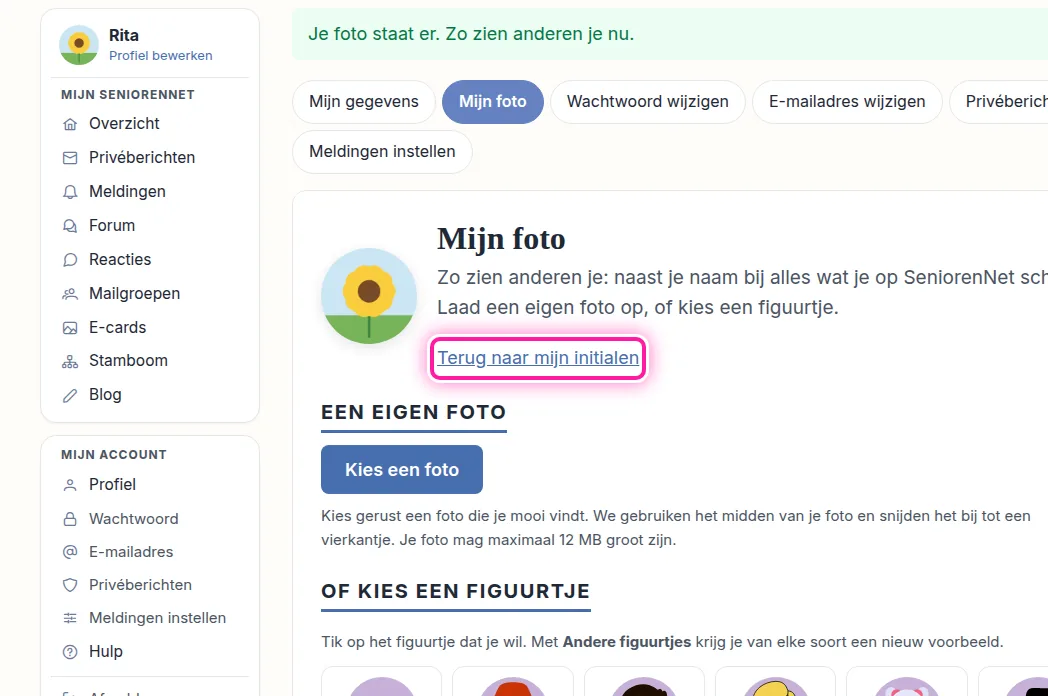Click the at-sign icon next to E-mailadres
Image resolution: width=1048 pixels, height=696 pixels.
tap(70, 552)
